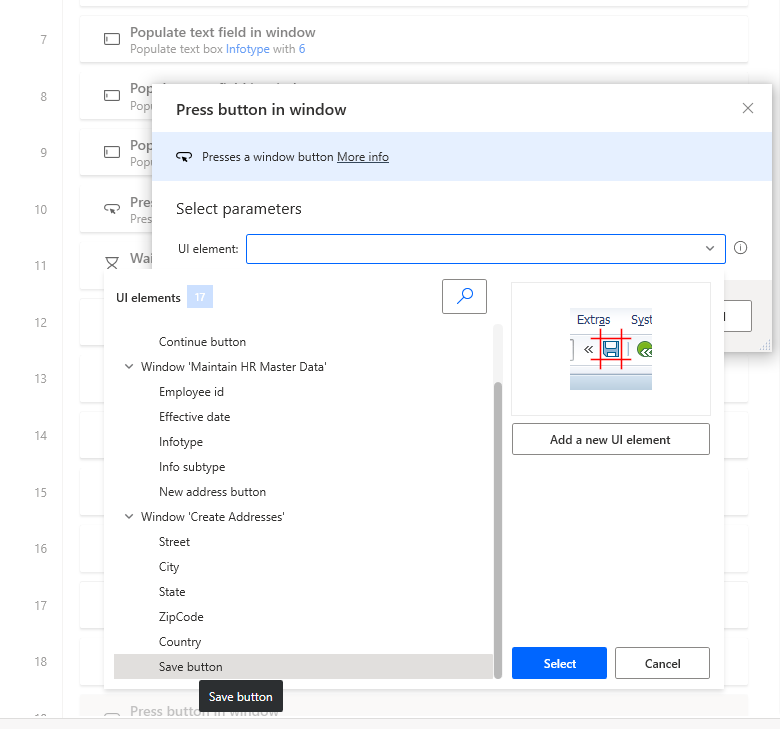
Task: Select Street element
Action: tap(175, 541)
